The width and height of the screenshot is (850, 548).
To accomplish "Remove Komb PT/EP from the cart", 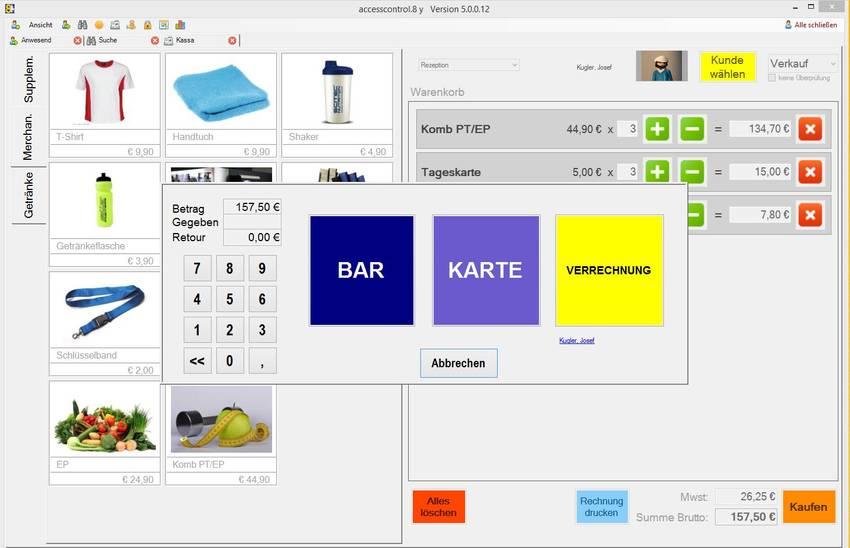I will [810, 129].
